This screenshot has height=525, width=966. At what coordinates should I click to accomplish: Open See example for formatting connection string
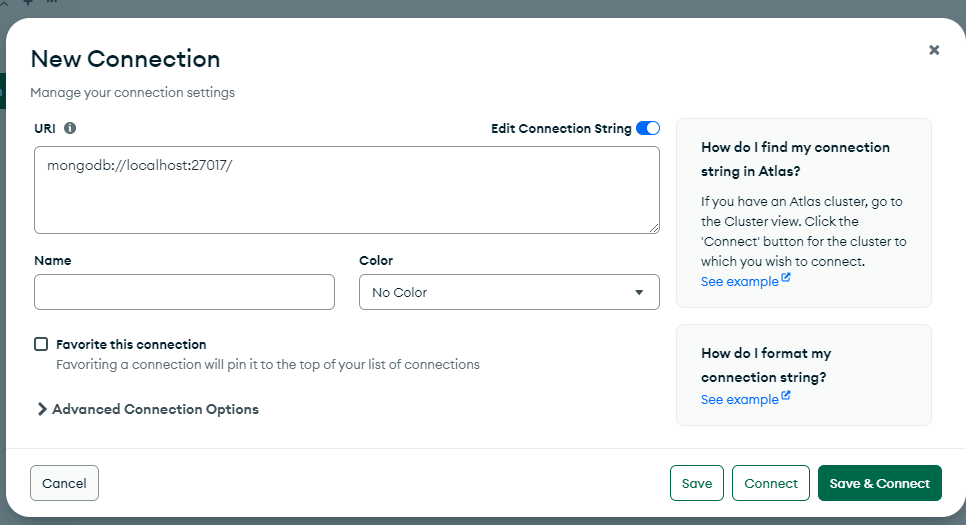point(739,400)
